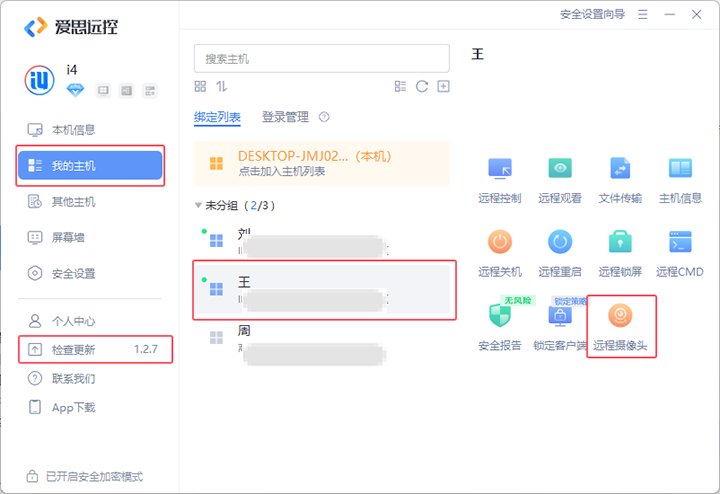Click help question mark beside 登录管理

tap(324, 117)
